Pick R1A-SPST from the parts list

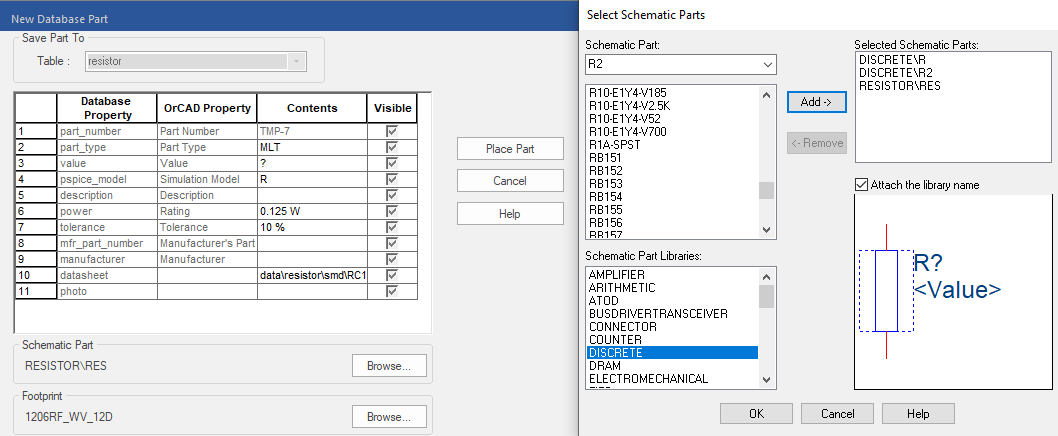coord(615,145)
